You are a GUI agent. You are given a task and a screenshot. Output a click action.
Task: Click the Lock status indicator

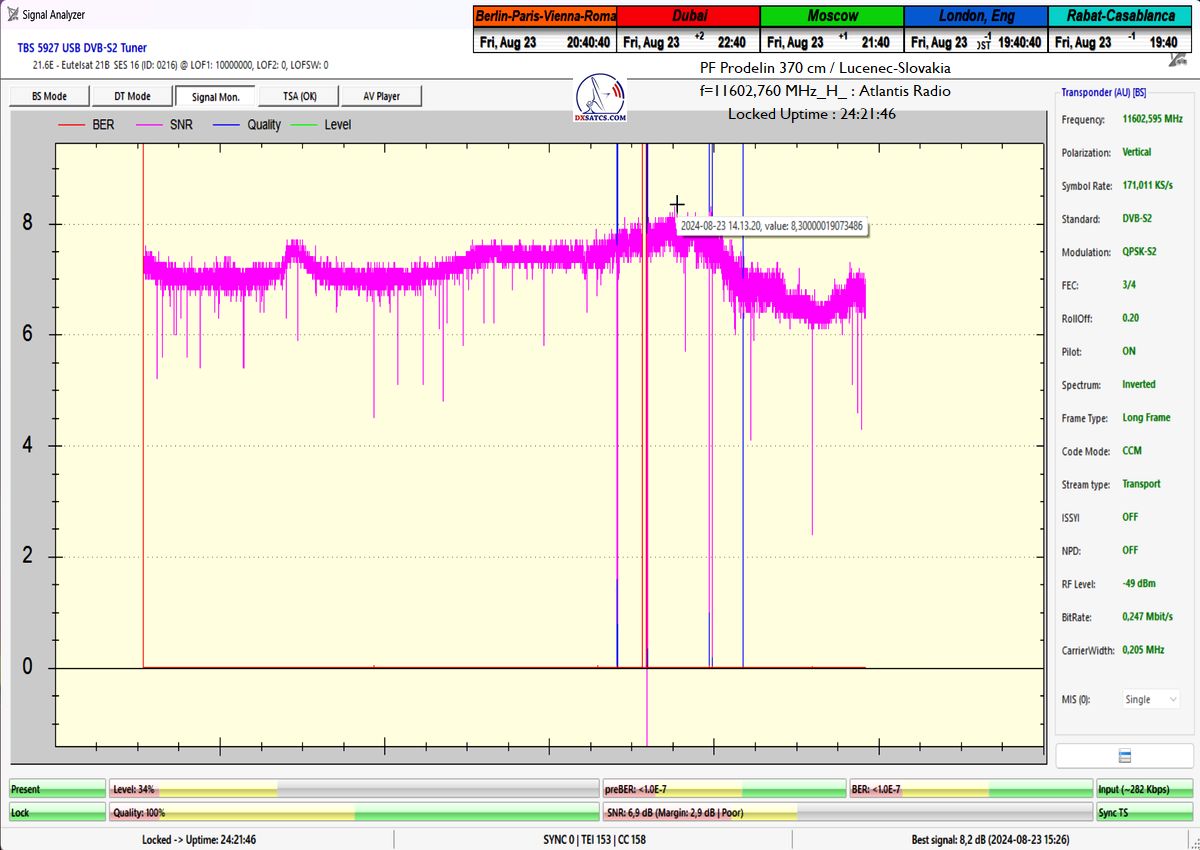point(57,813)
